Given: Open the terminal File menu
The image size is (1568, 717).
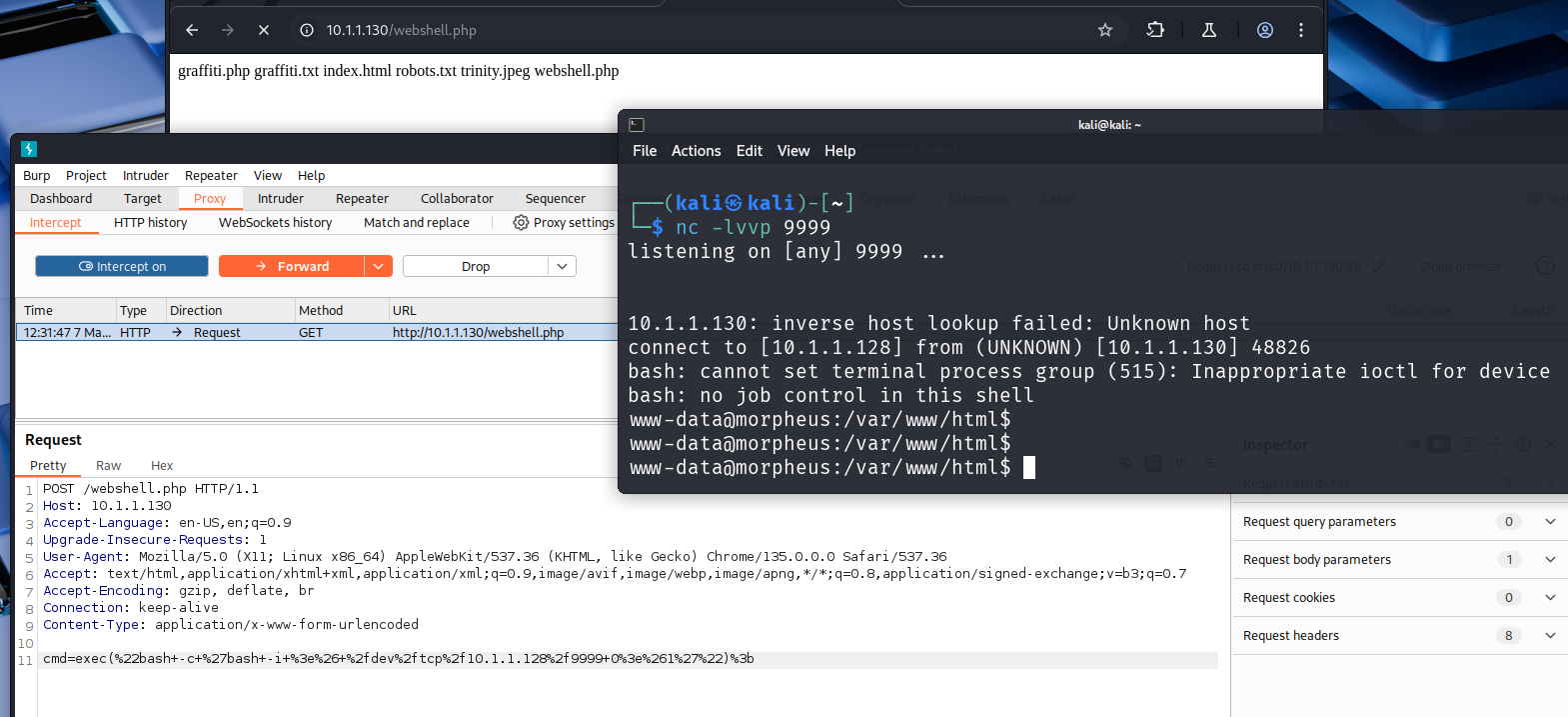Looking at the screenshot, I should pos(645,151).
